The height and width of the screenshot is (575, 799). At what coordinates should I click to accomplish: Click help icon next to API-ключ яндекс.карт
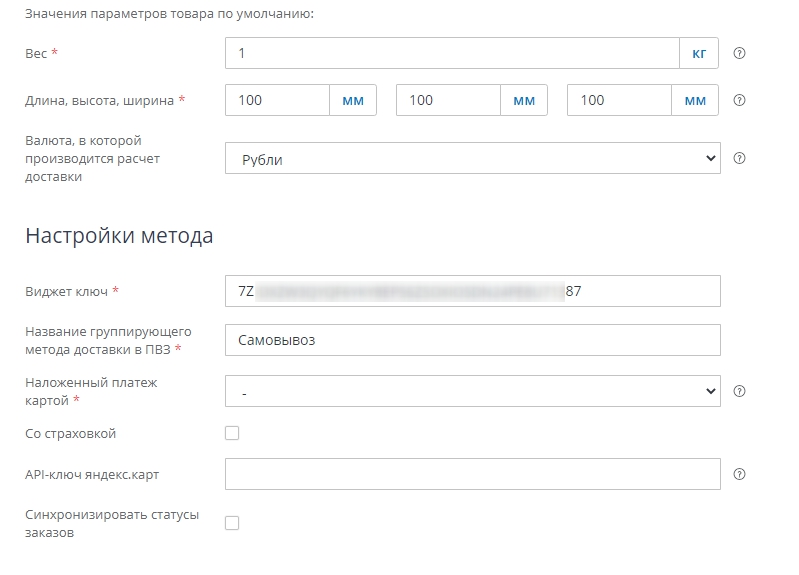[740, 474]
